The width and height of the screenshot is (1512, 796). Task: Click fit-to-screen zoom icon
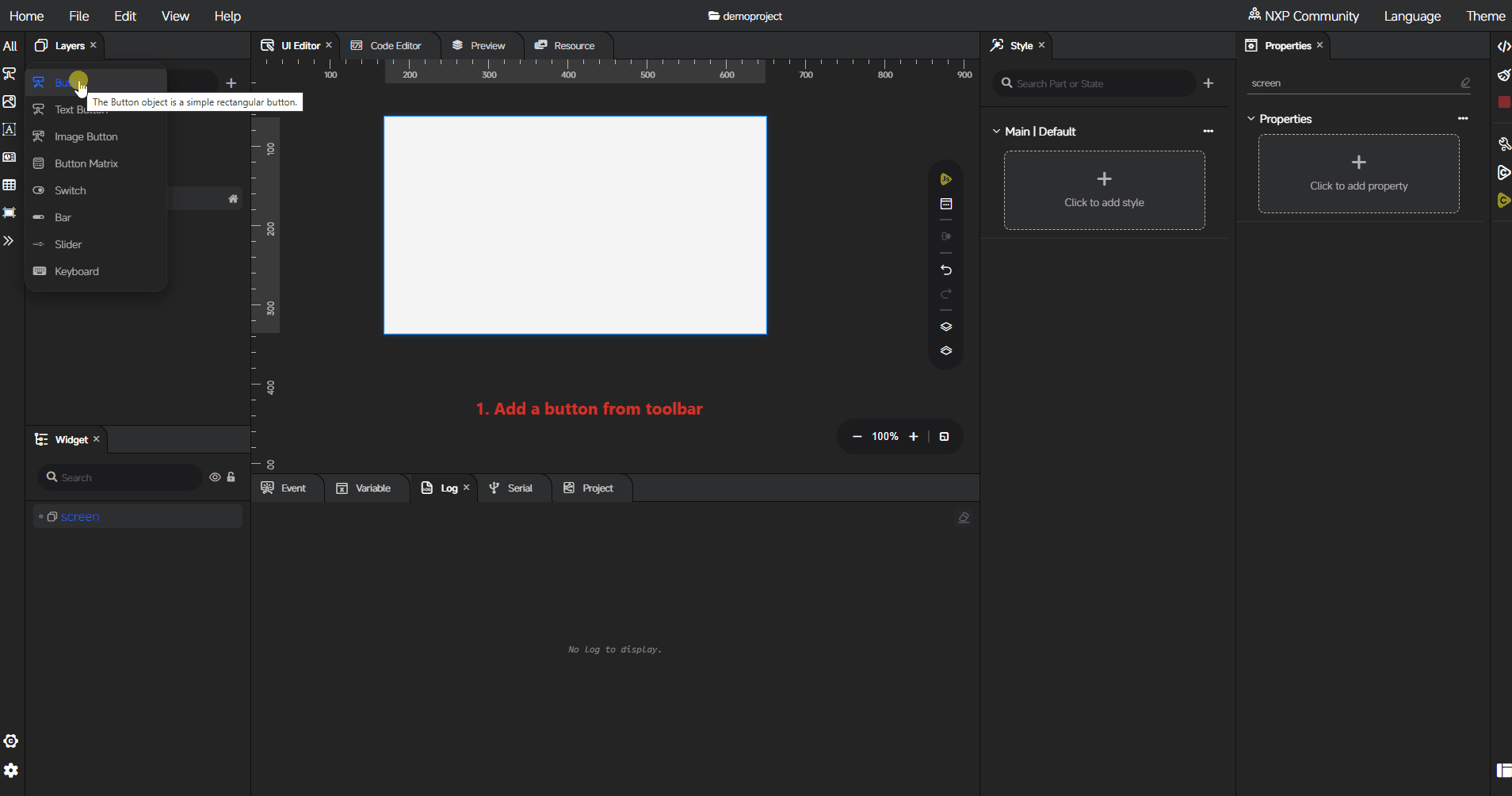944,437
